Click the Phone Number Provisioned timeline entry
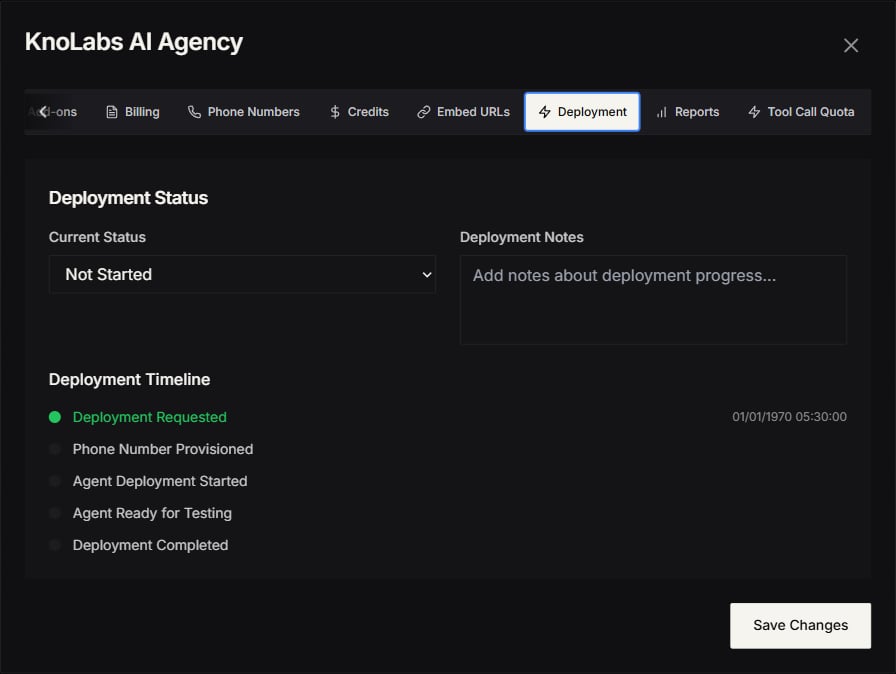 (163, 449)
